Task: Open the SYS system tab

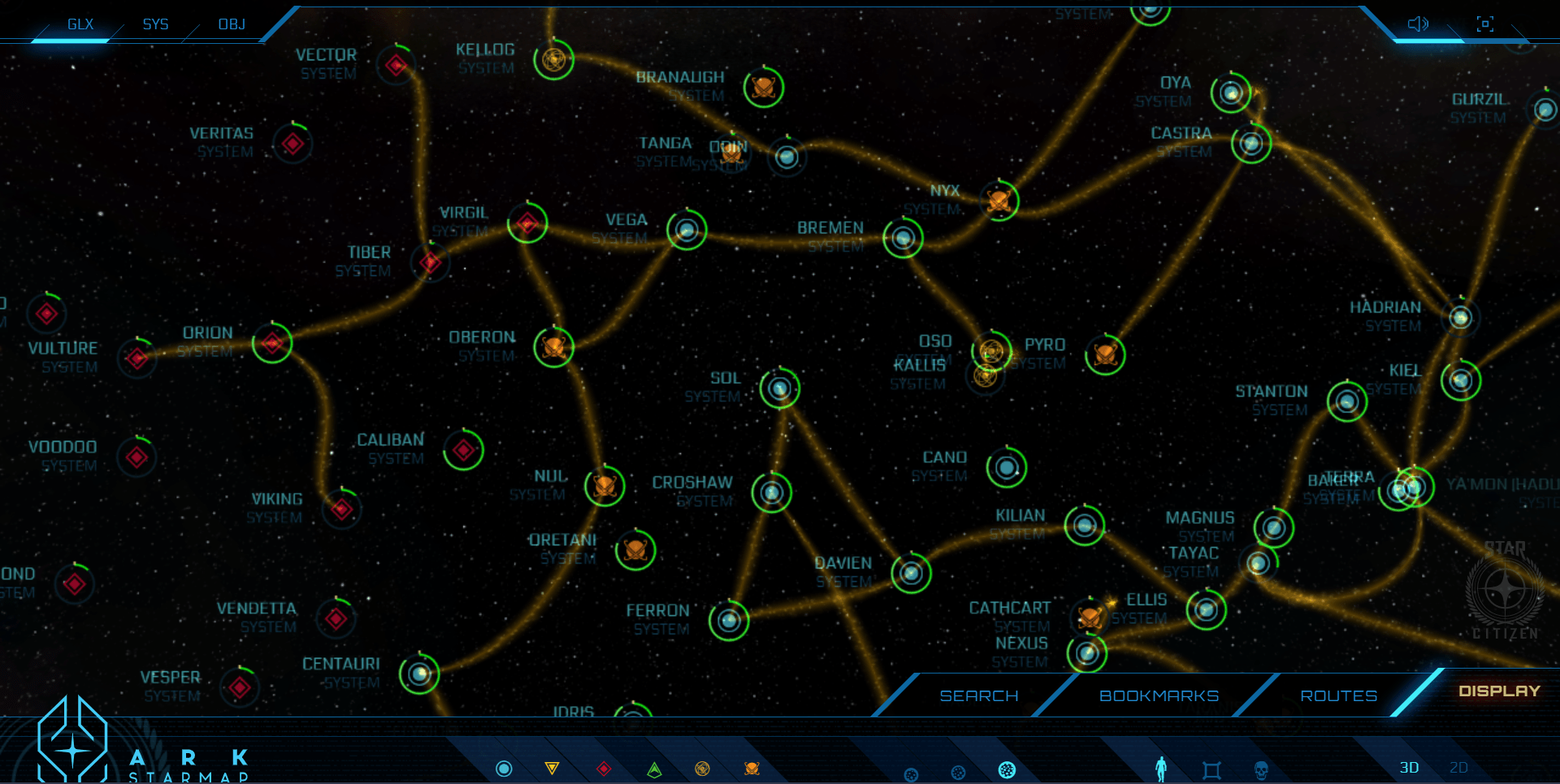Action: tap(155, 24)
